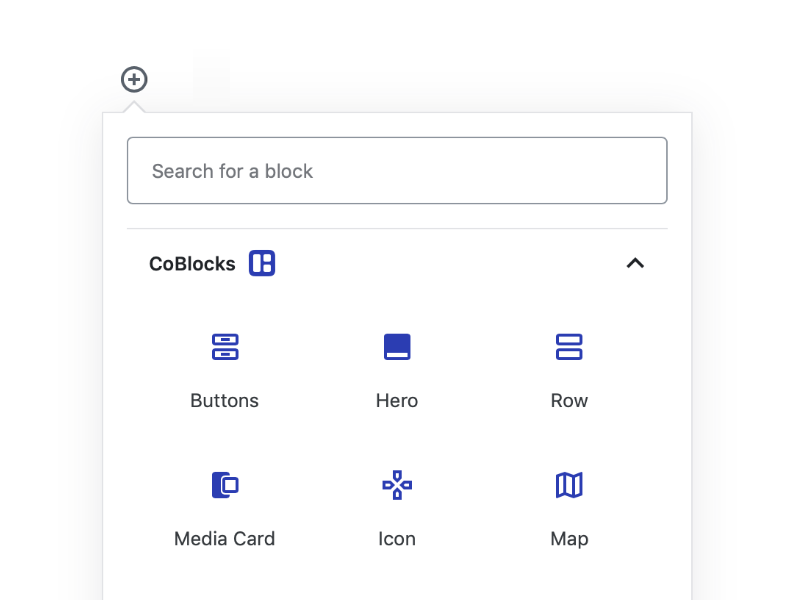Screen dimensions: 800x600
Task: Click the Map block text label
Action: pos(569,539)
